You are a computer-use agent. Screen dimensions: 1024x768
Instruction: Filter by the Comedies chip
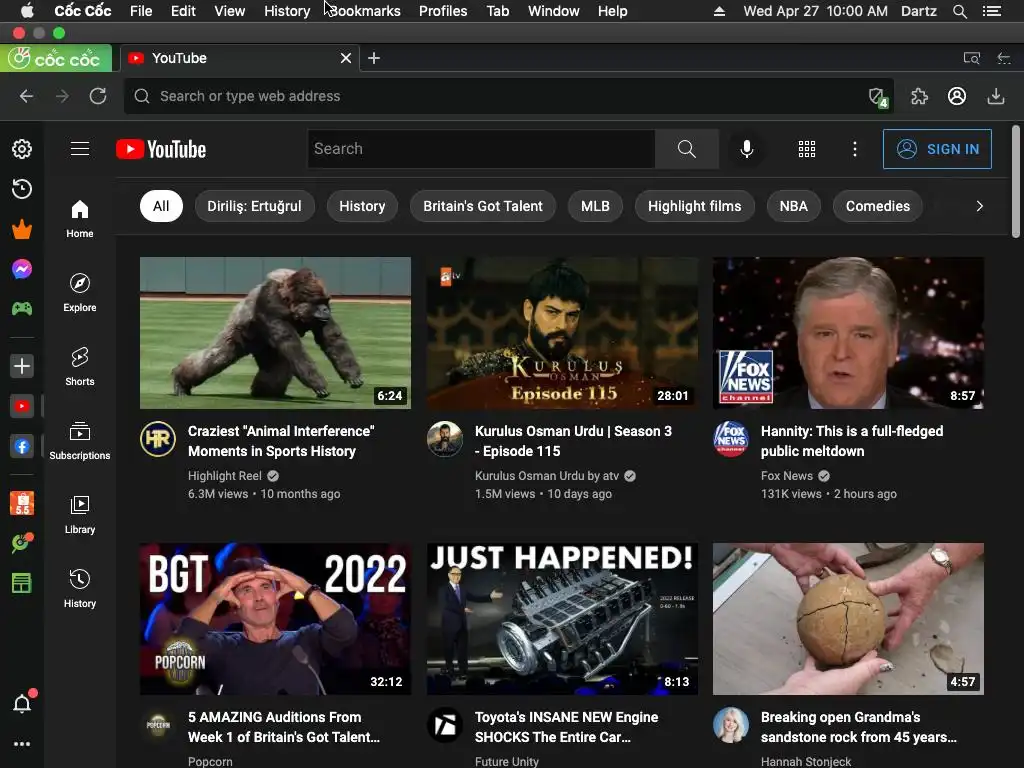coord(877,206)
